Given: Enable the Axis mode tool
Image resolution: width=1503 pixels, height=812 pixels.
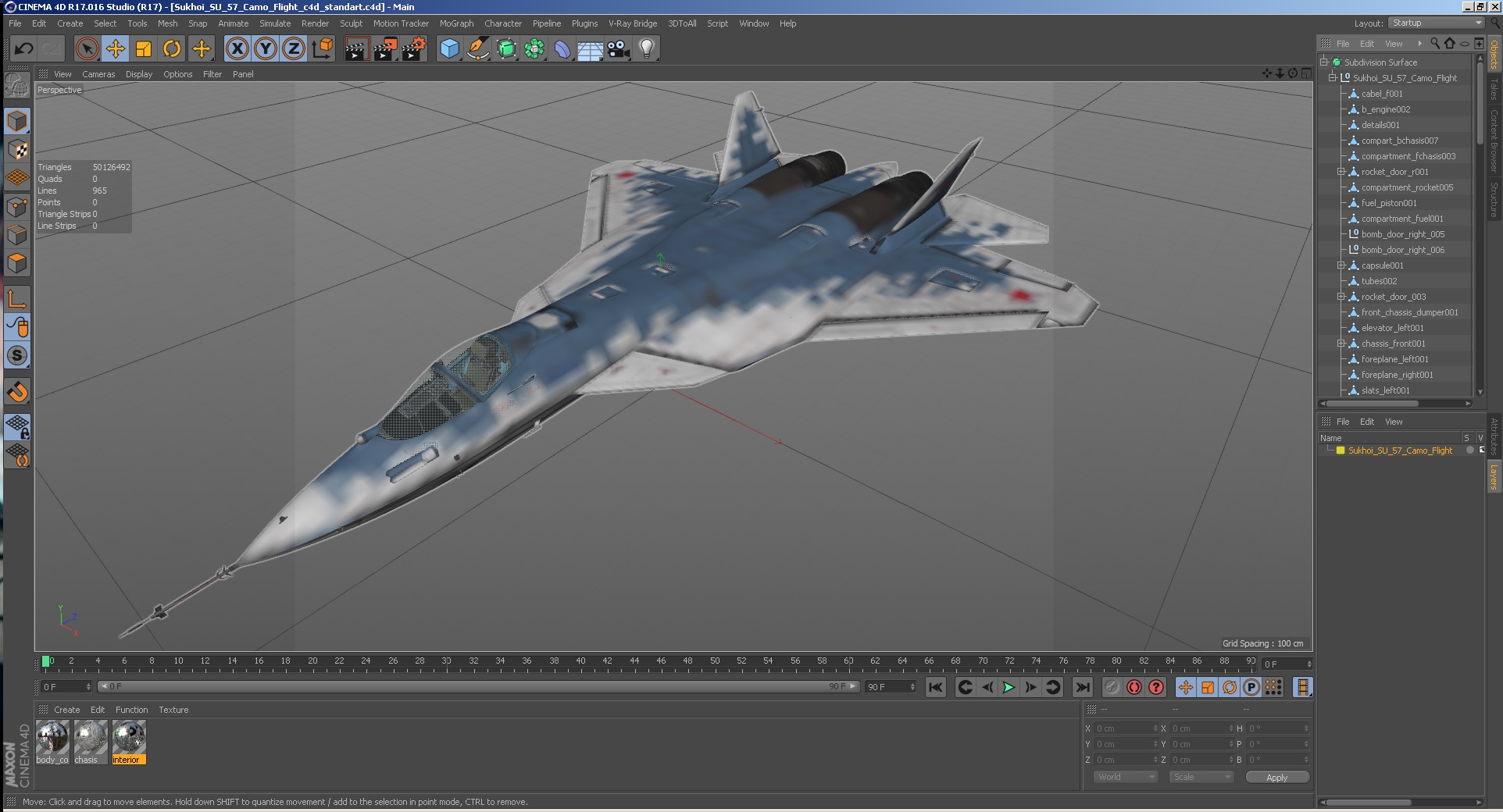Looking at the screenshot, I should pyautogui.click(x=17, y=298).
